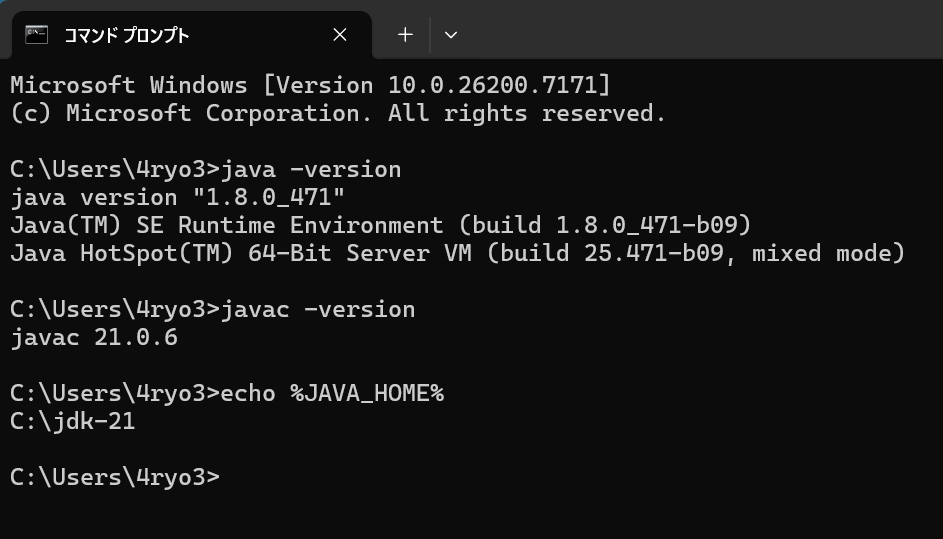Viewport: 943px width, 539px height.
Task: Click the "javac -version" command text
Action: tap(318, 309)
